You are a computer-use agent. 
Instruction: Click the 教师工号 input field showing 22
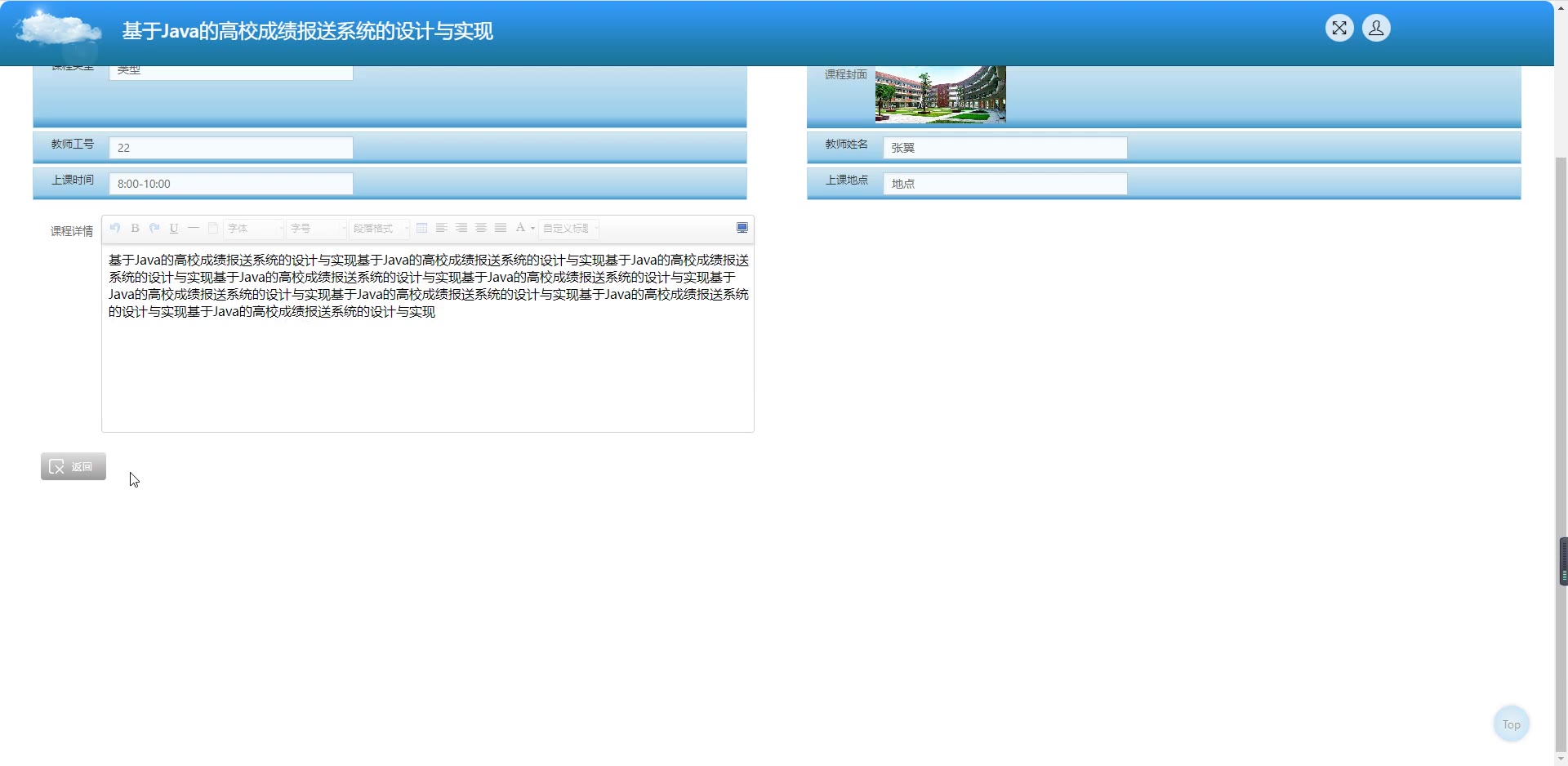231,148
